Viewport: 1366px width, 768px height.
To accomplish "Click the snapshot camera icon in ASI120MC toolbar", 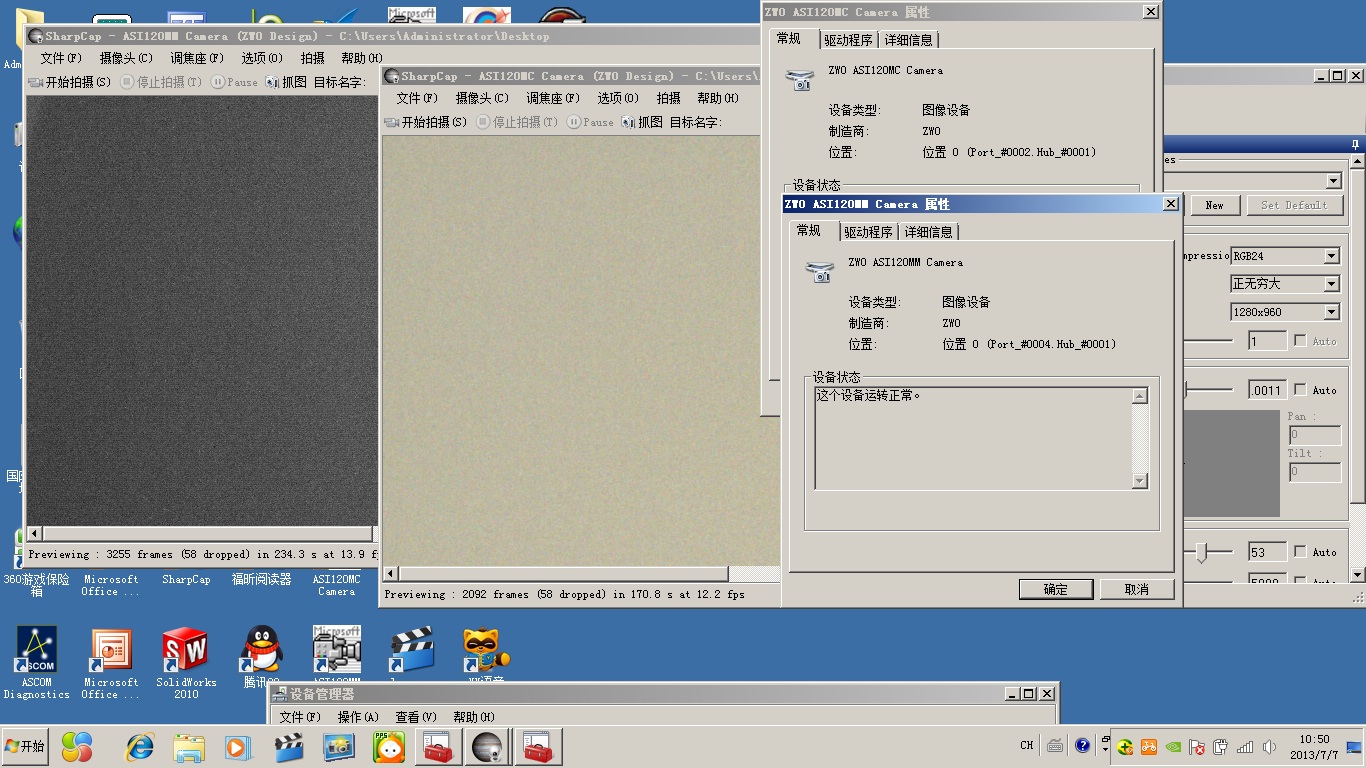I will 628,122.
